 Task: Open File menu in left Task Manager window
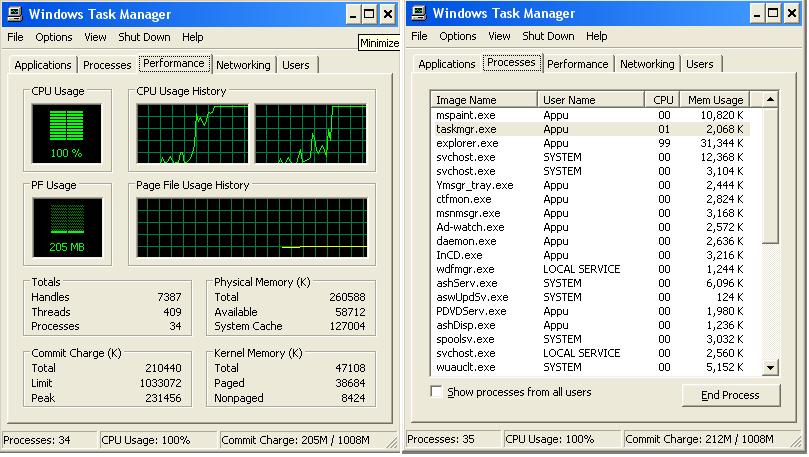(15, 37)
